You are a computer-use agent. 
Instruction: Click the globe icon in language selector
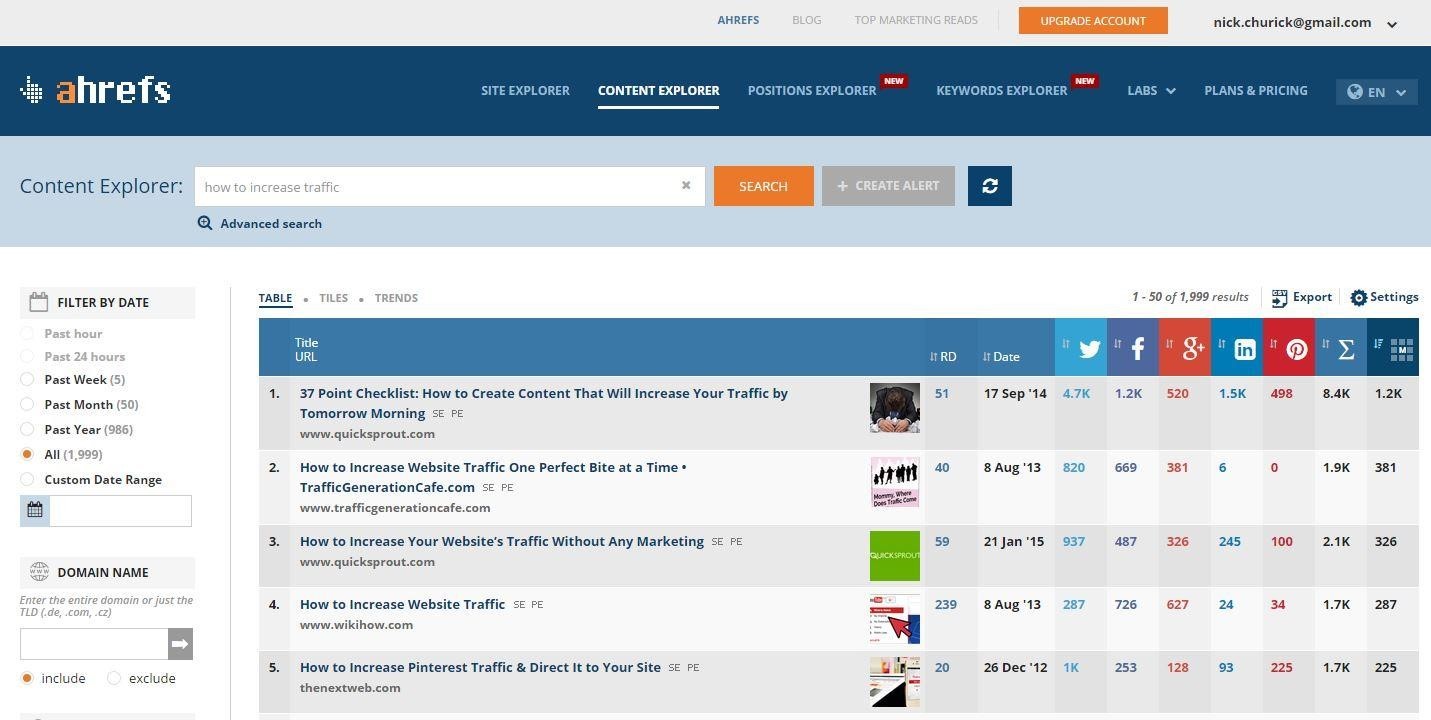pos(1355,91)
